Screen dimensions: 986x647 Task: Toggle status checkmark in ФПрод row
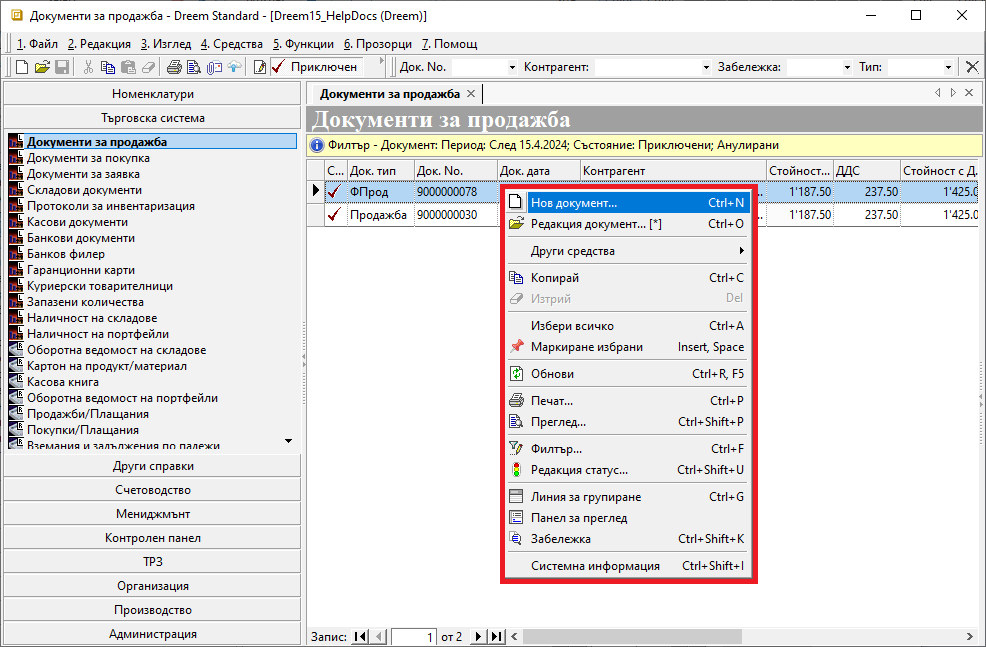(x=335, y=191)
